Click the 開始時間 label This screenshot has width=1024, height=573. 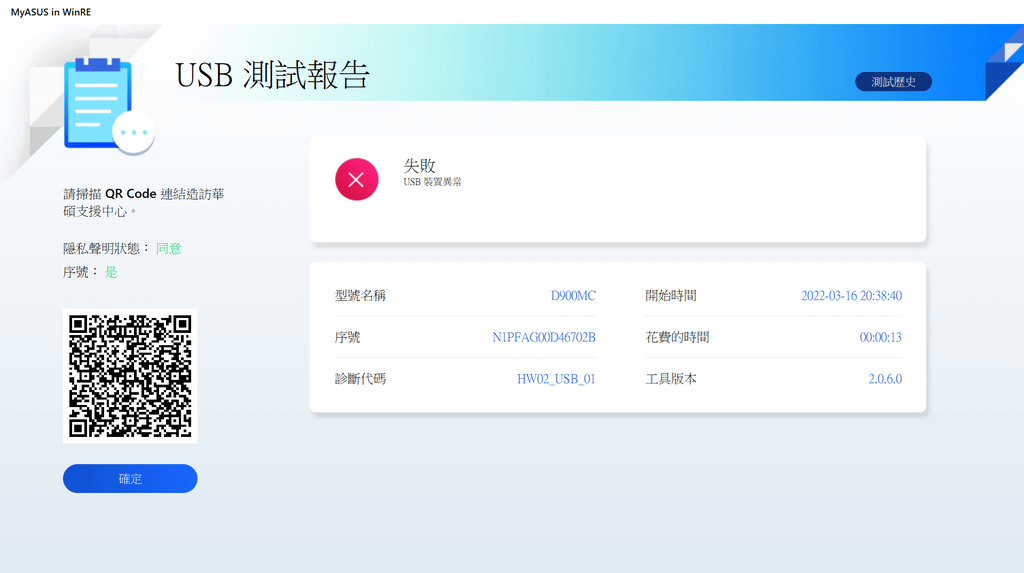click(671, 295)
